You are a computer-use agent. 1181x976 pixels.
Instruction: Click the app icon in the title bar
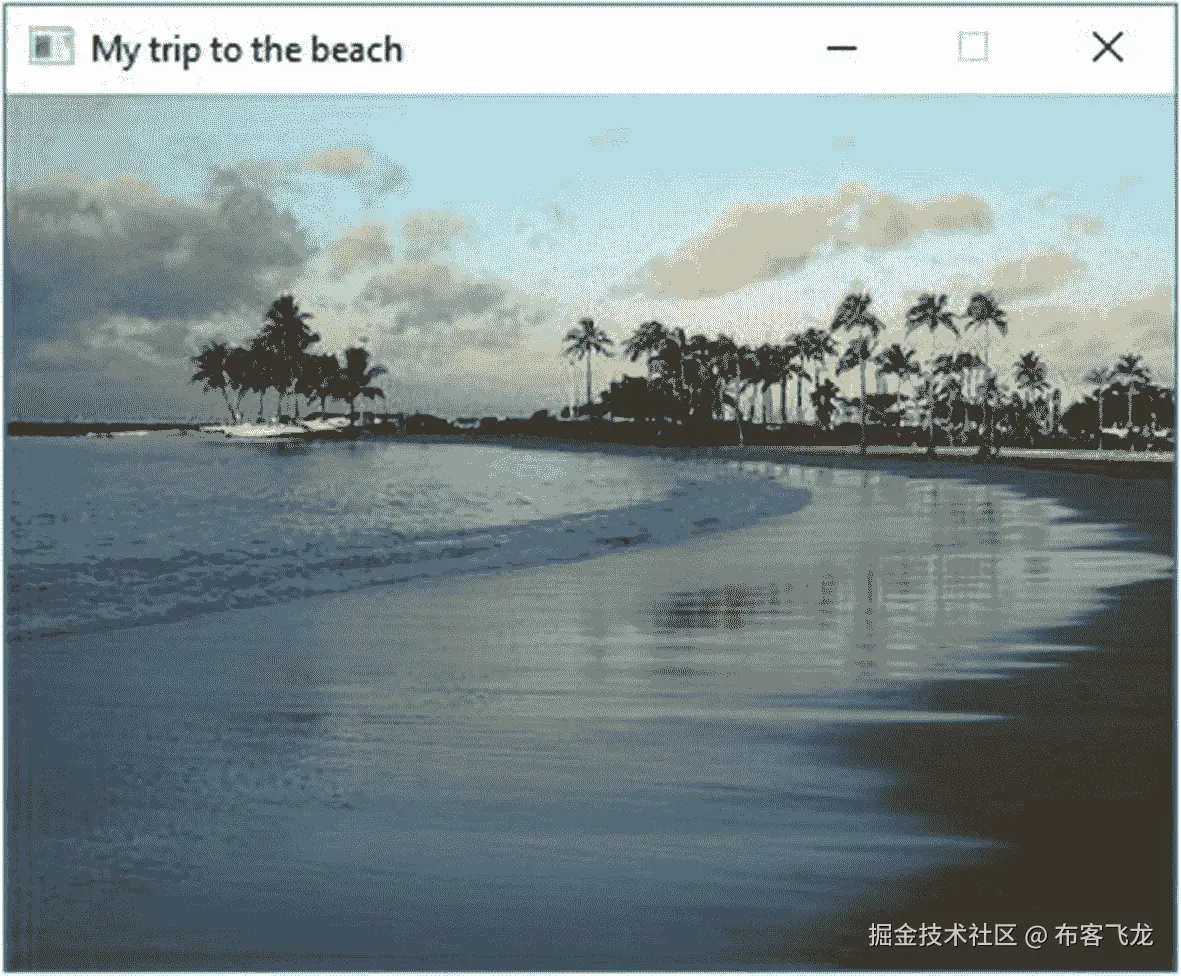[x=51, y=47]
